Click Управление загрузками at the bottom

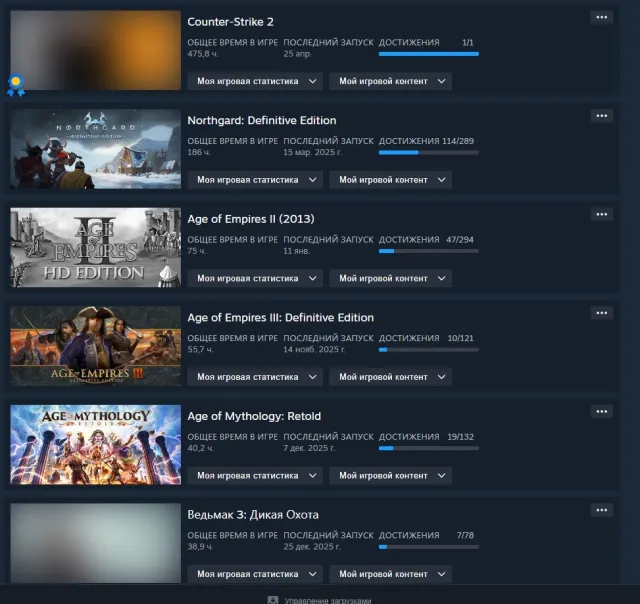328,600
